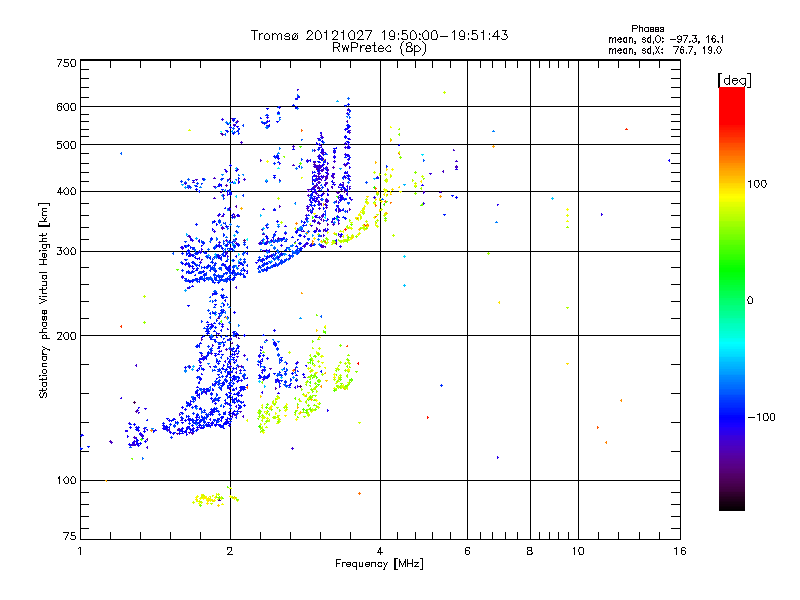This screenshot has height=600, width=800.
Task: Click the y-axis tick label '600'
Action: [x=66, y=107]
